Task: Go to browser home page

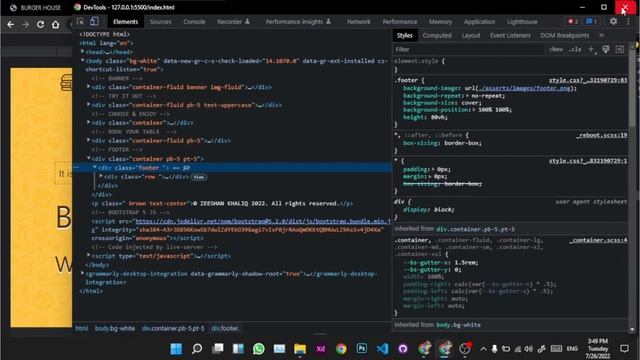Action: tap(56, 24)
